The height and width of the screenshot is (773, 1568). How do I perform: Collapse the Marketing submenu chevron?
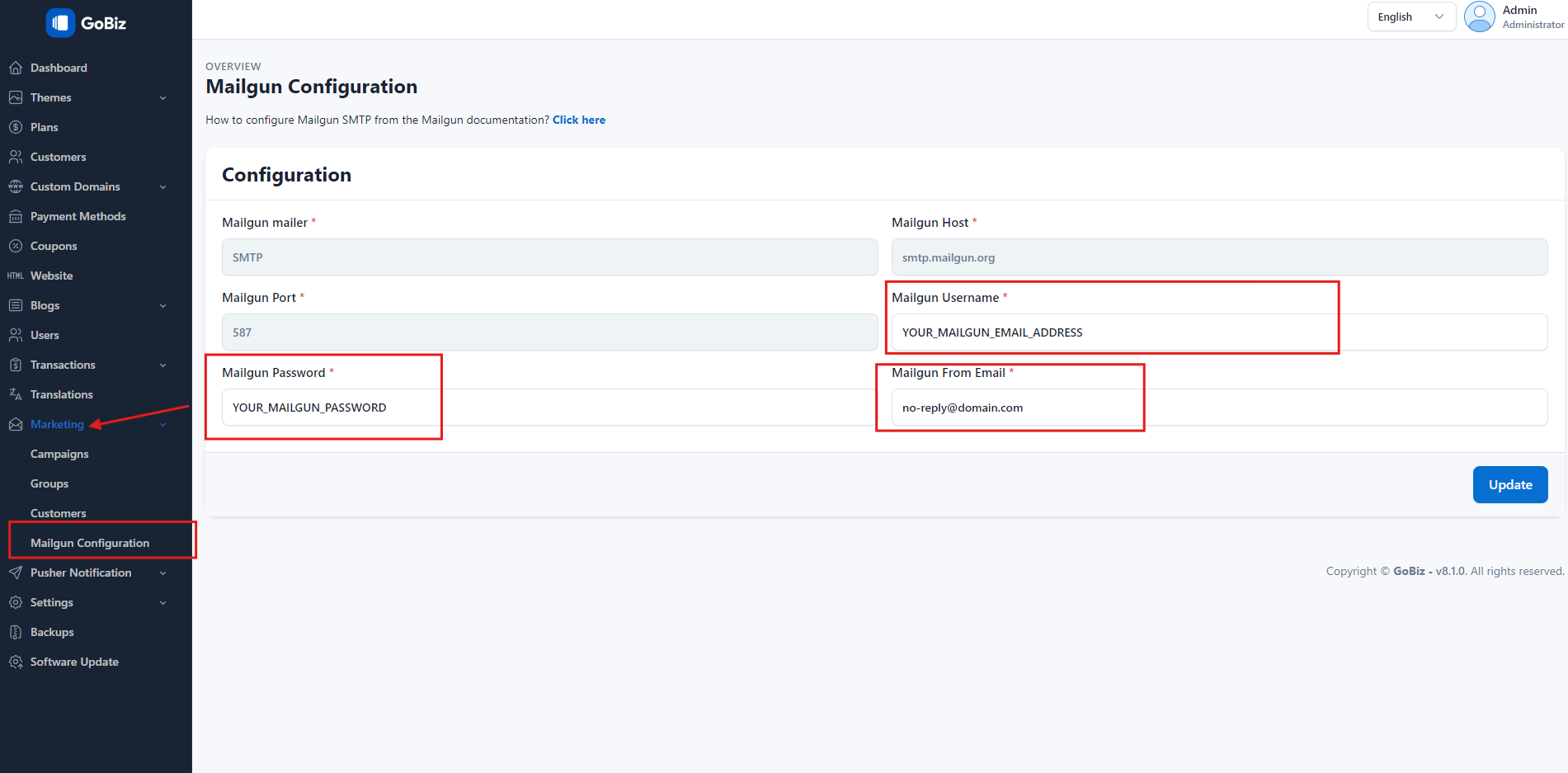[x=162, y=424]
